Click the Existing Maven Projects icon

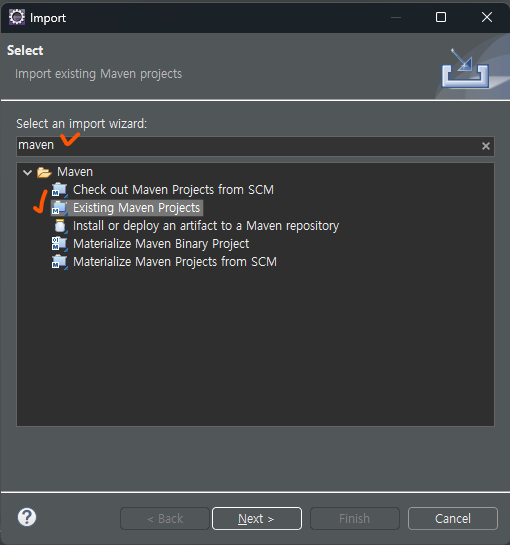(x=59, y=208)
